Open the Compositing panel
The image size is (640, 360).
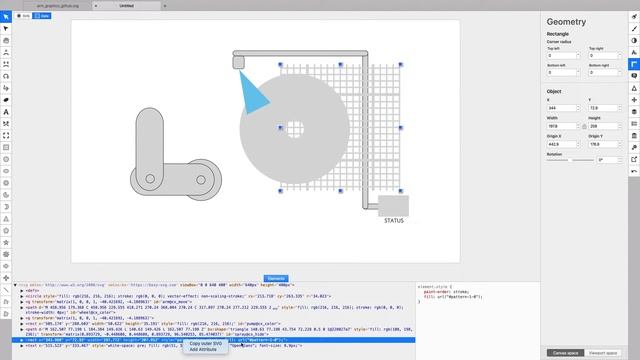coord(634,40)
